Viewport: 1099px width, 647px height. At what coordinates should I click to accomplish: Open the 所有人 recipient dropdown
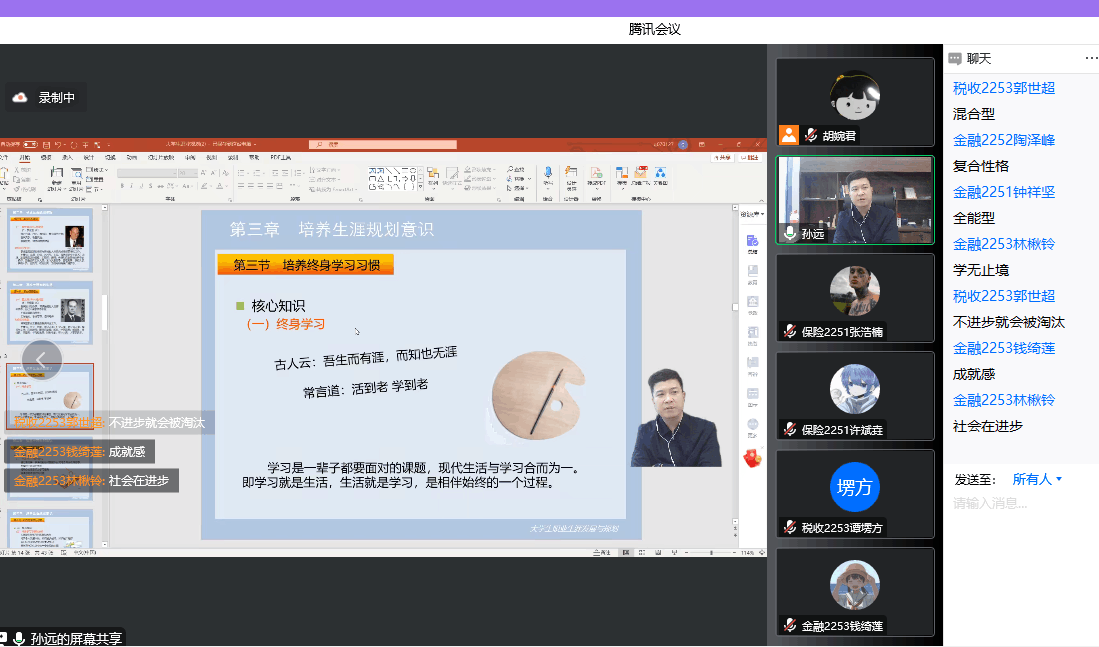1037,479
